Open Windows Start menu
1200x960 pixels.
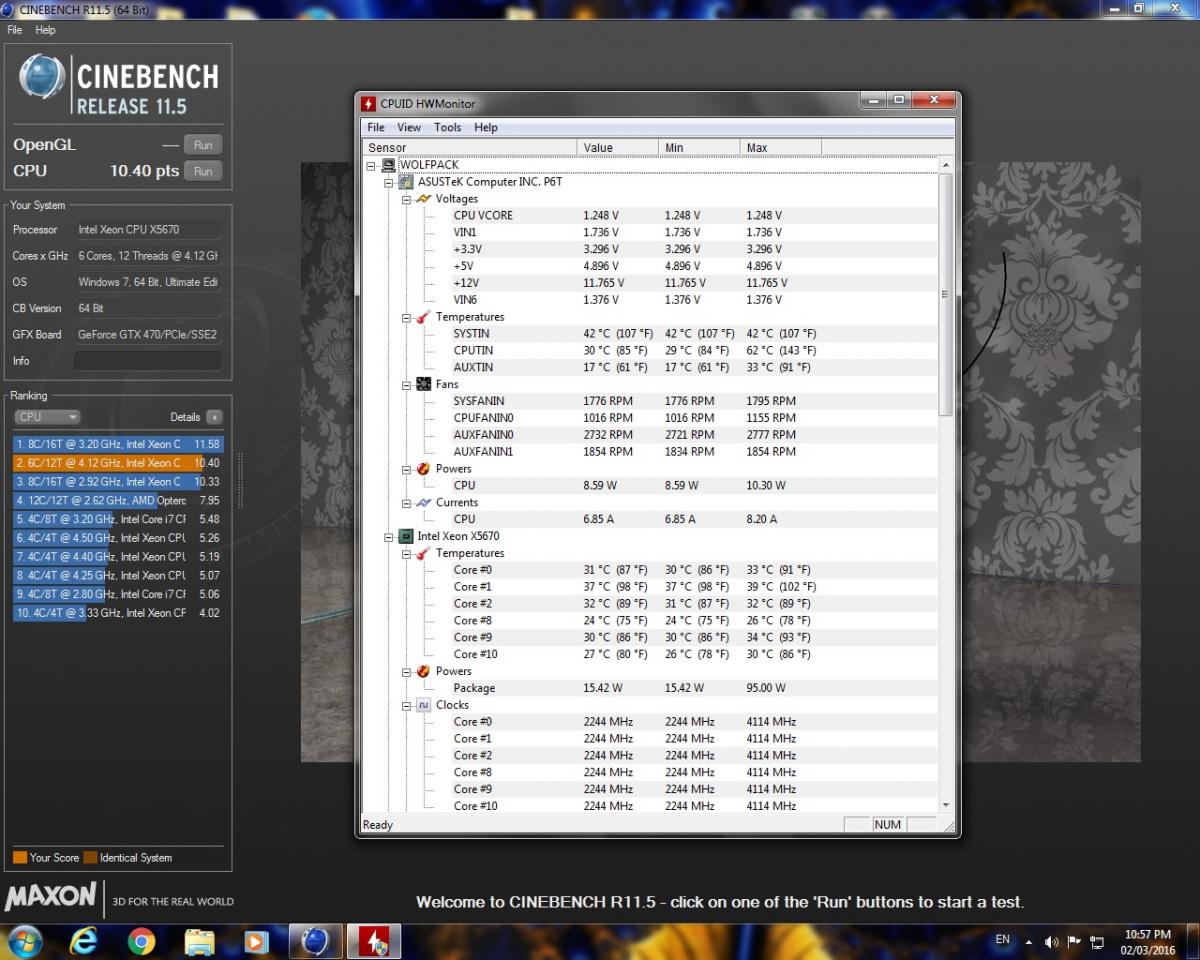[x=24, y=942]
